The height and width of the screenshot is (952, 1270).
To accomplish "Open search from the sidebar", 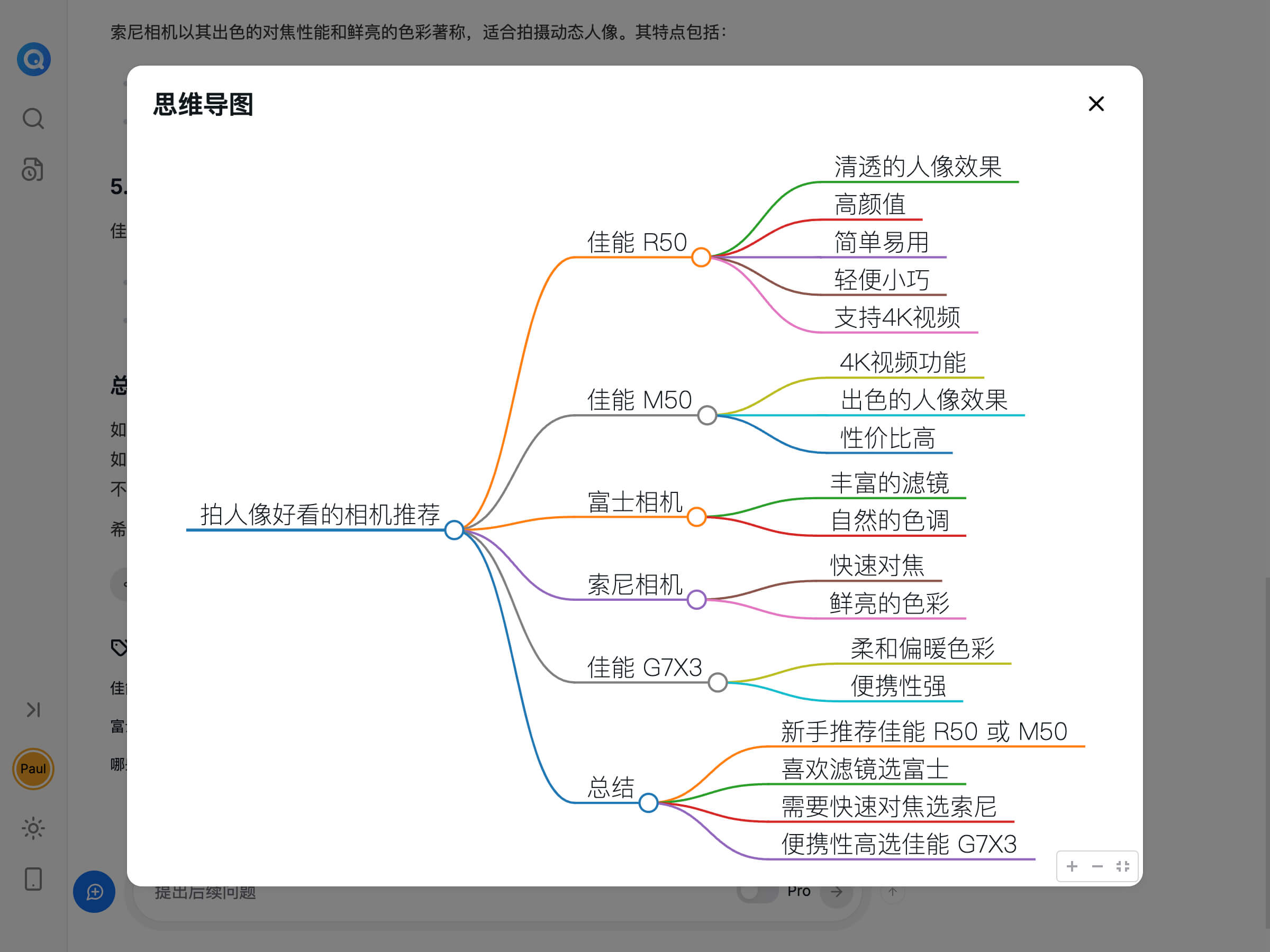I will 33,119.
